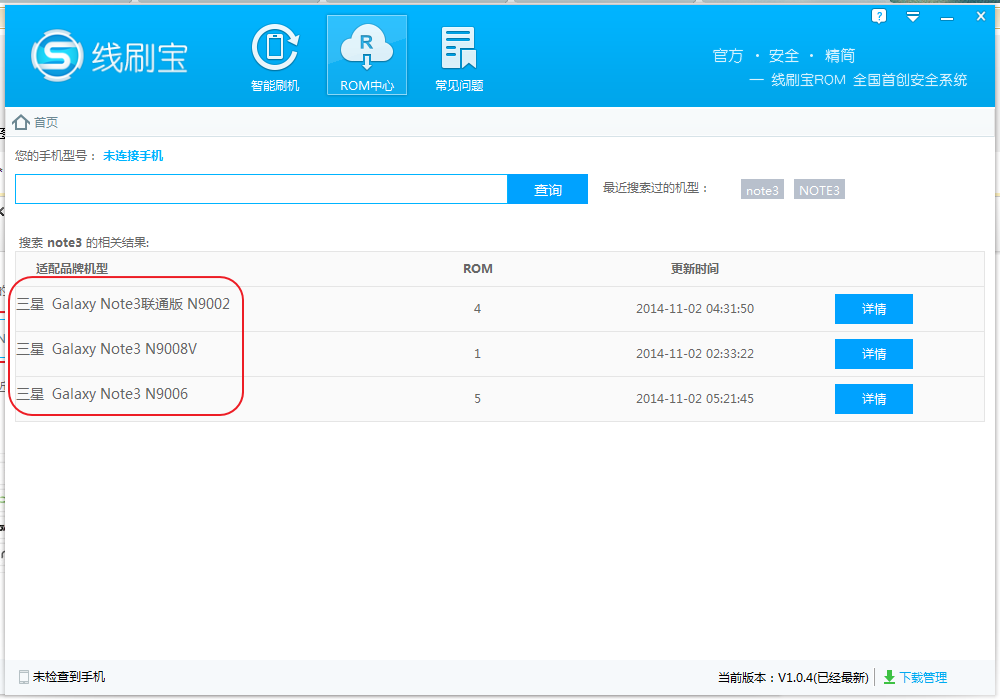Click the 当前版本 V1.0.4 version text

click(x=793, y=678)
